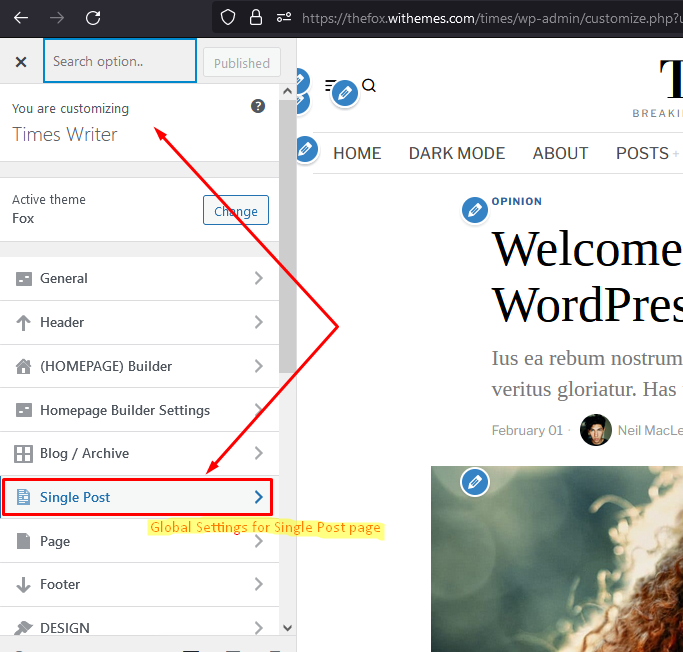Click the Footer down-arrow icon

(24, 585)
